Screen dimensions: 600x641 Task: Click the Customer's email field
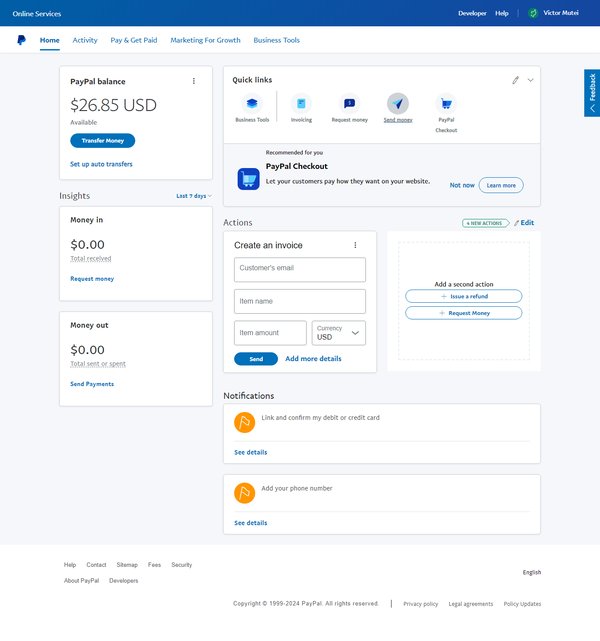300,269
